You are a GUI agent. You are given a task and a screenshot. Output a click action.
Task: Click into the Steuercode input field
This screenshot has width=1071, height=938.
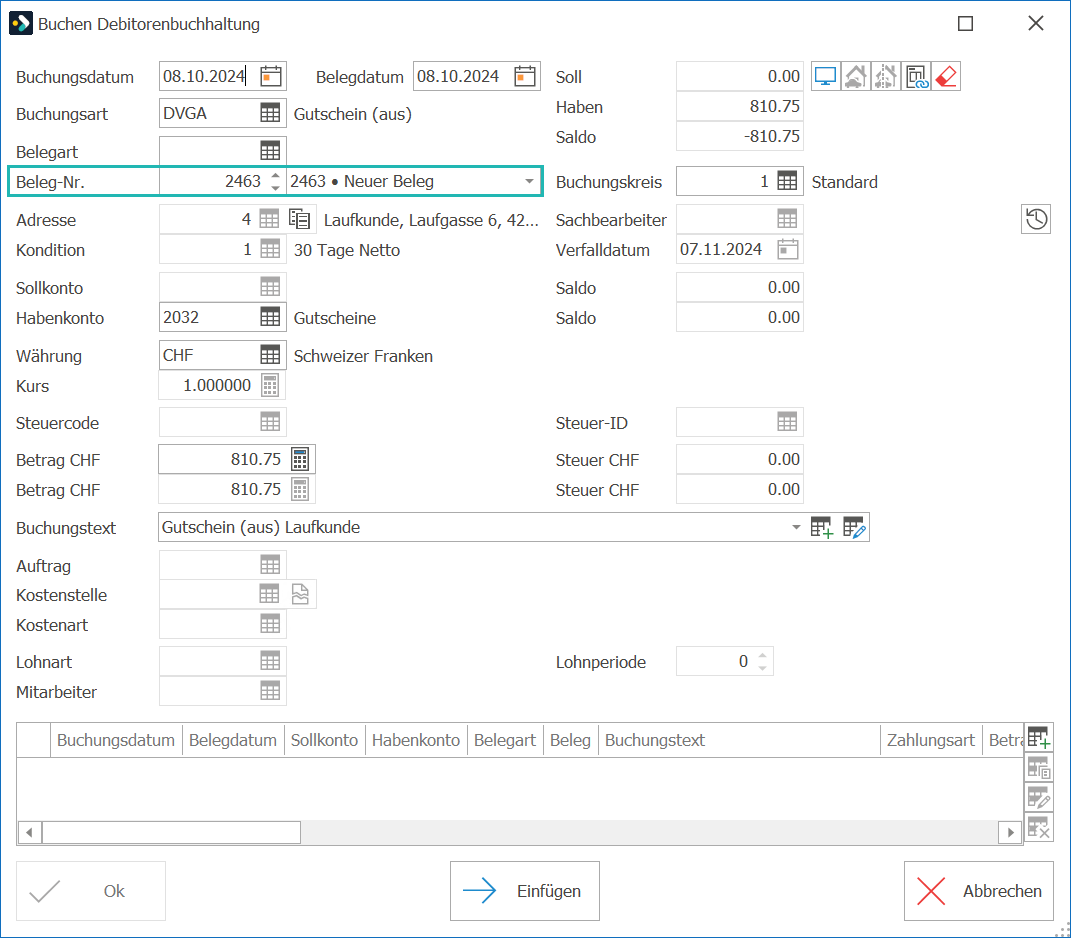pos(208,422)
